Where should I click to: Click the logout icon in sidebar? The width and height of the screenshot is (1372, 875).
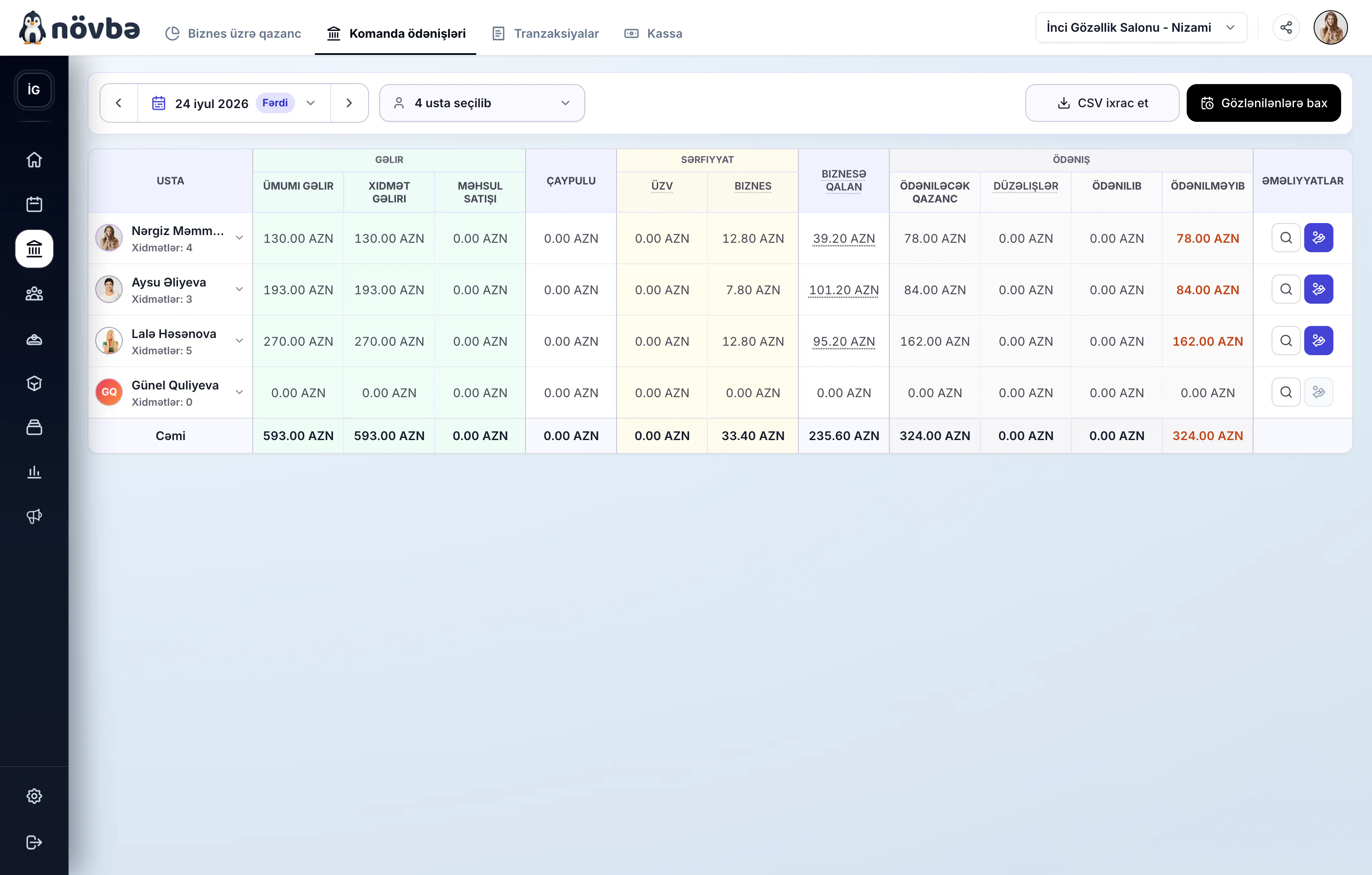pyautogui.click(x=34, y=842)
